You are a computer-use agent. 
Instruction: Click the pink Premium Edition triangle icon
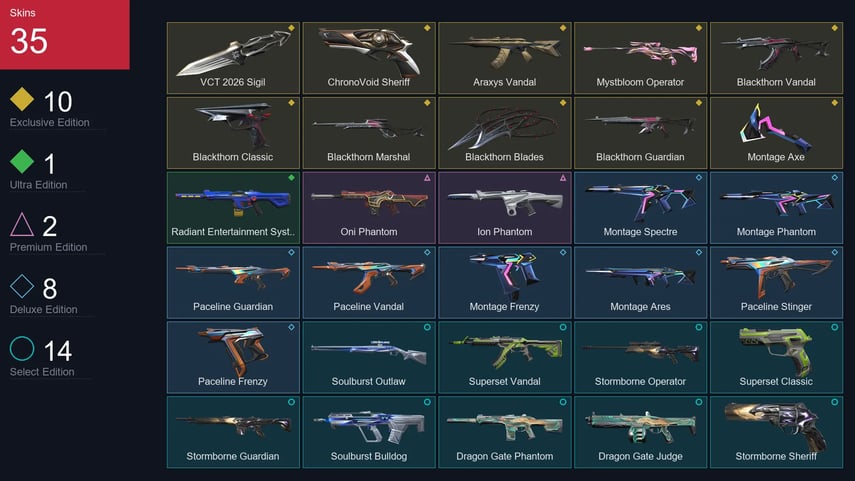click(22, 224)
